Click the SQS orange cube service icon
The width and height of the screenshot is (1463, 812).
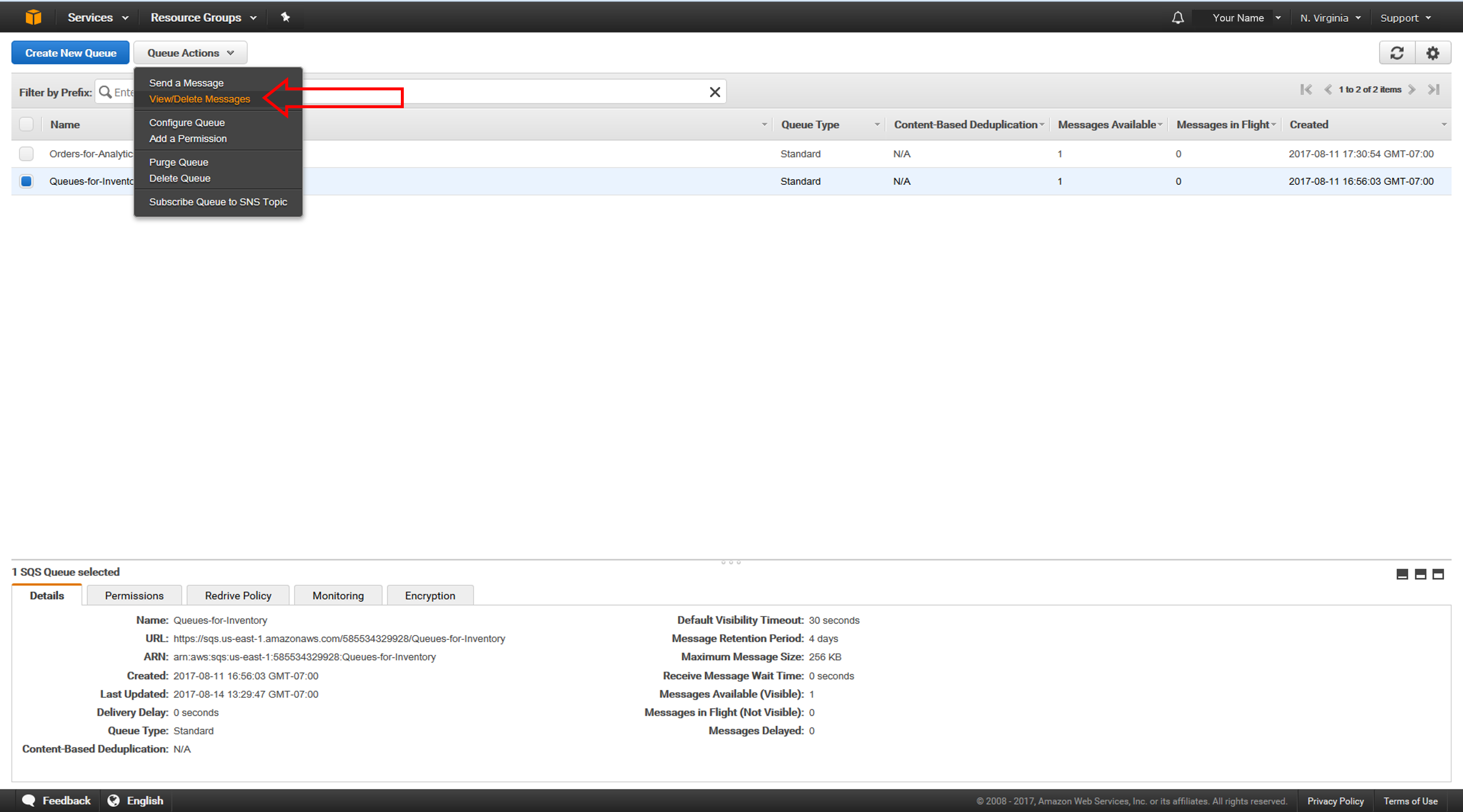pos(31,17)
